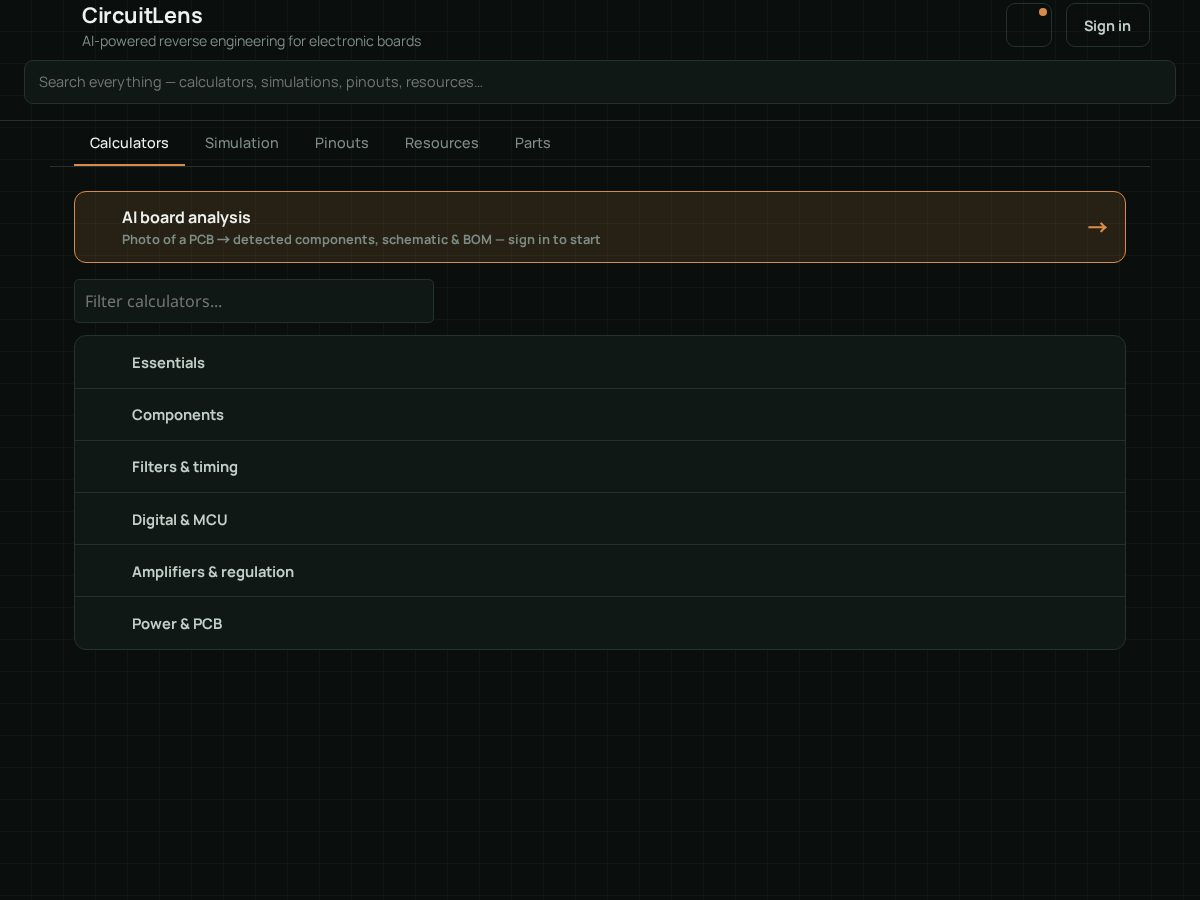Expand the Digital & MCU category
1200x900 pixels.
600,519
